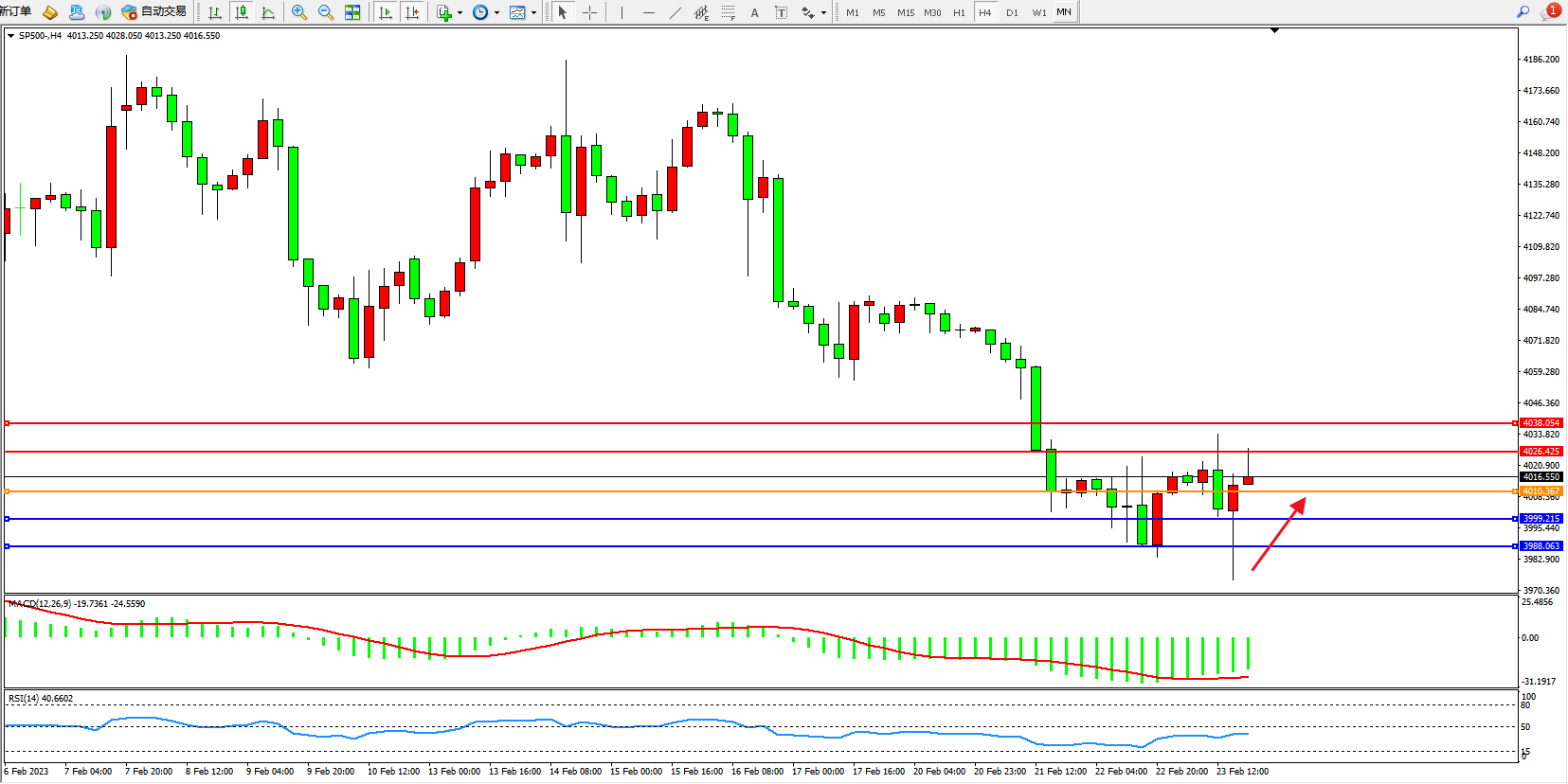Toggle the Auto Scroll chart button
Screen dimensions: 1568x784
tap(386, 12)
